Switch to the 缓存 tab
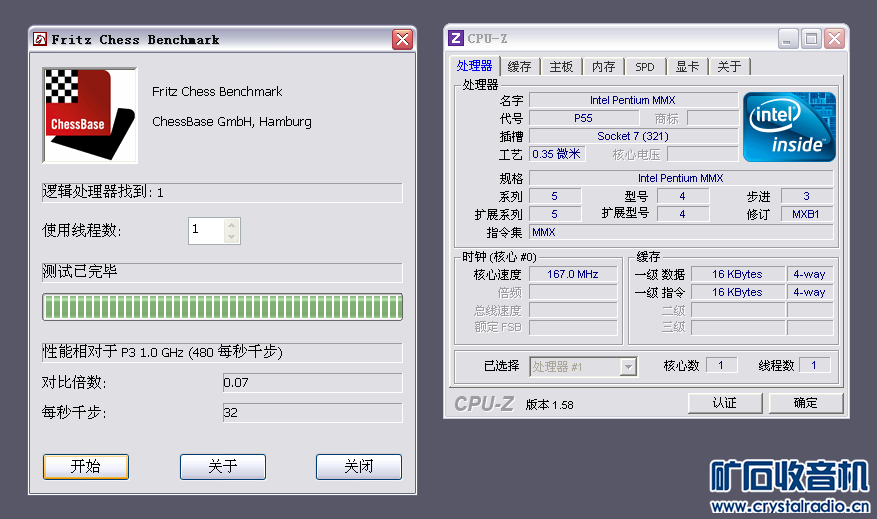Screen dimensions: 877x519 (x=520, y=67)
